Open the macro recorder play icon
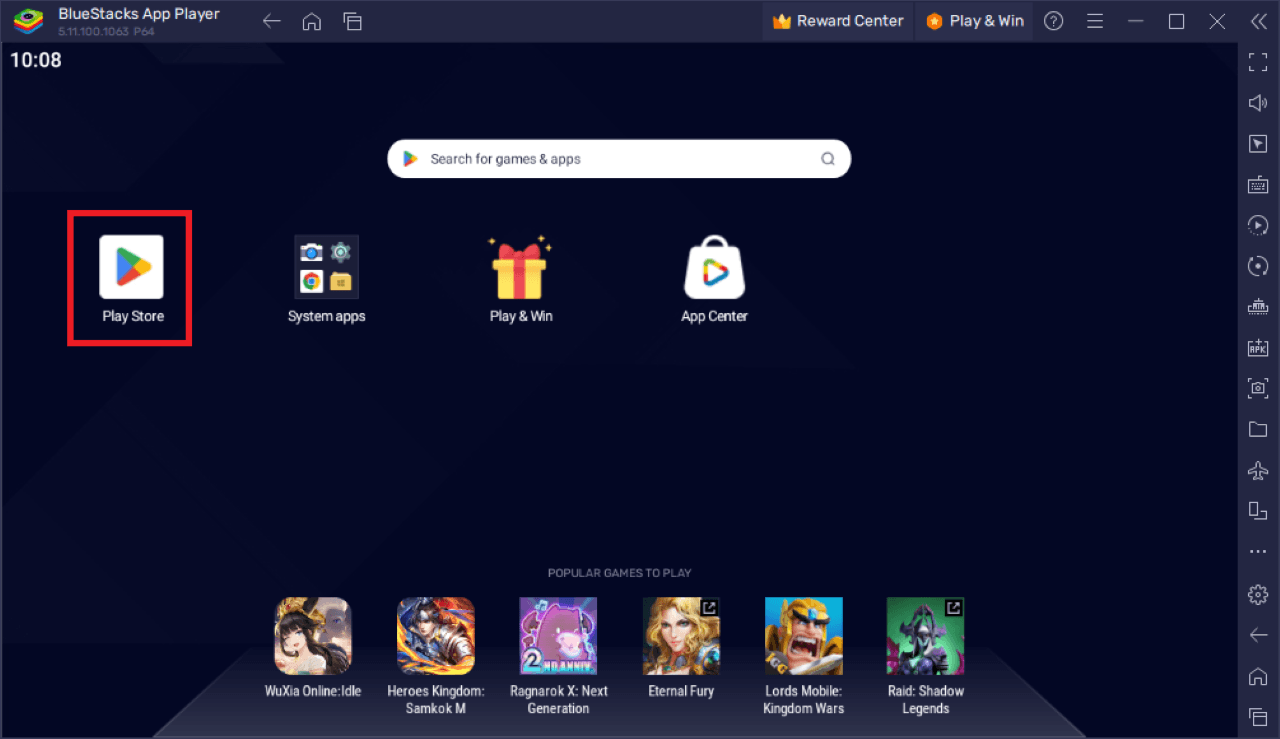The width and height of the screenshot is (1280, 739). [x=1258, y=225]
